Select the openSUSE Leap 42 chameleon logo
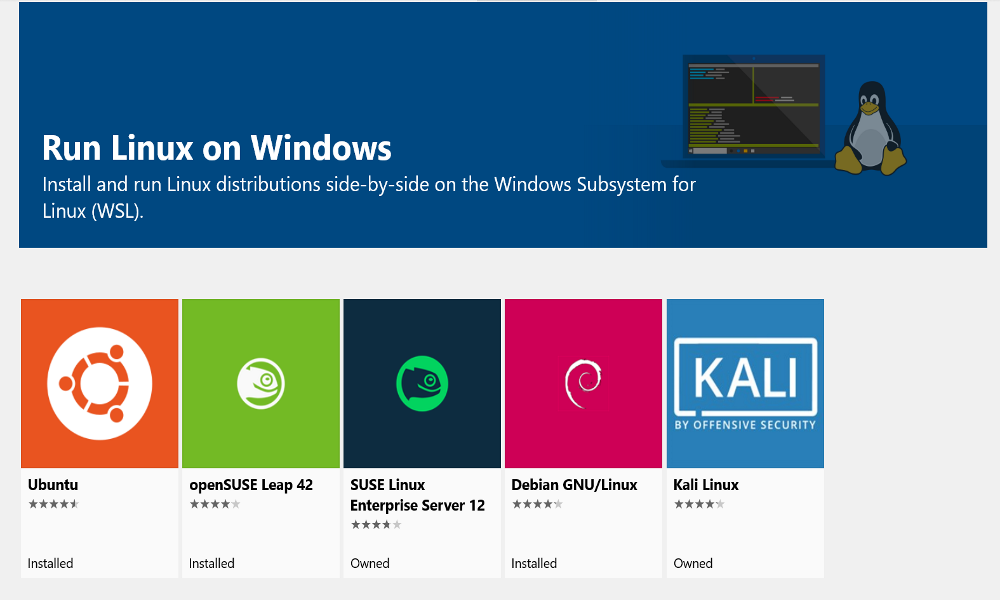The width and height of the screenshot is (1000, 600). [x=260, y=383]
